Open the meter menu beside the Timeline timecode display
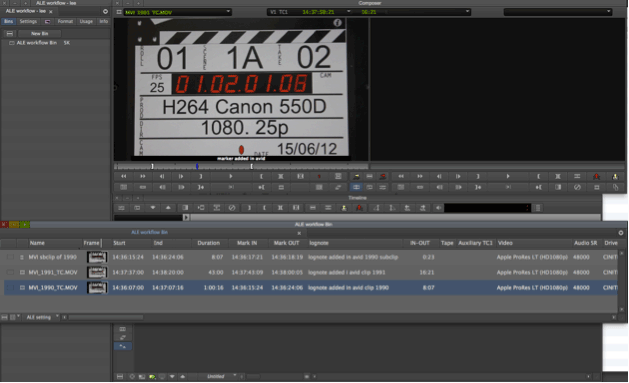The height and width of the screenshot is (383, 629). tap(538, 208)
